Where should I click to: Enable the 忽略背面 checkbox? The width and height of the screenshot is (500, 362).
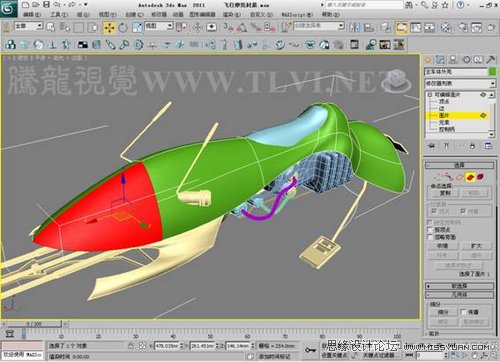click(430, 237)
